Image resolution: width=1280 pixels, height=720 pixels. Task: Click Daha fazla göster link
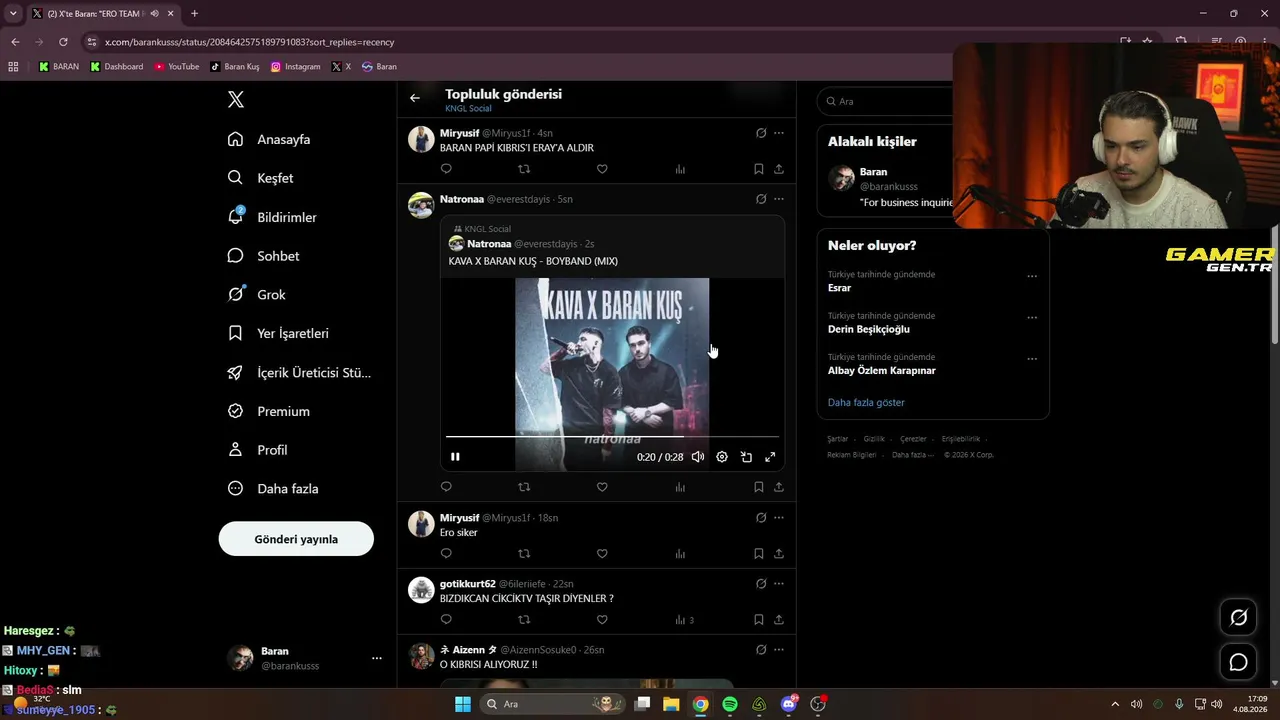tap(866, 402)
